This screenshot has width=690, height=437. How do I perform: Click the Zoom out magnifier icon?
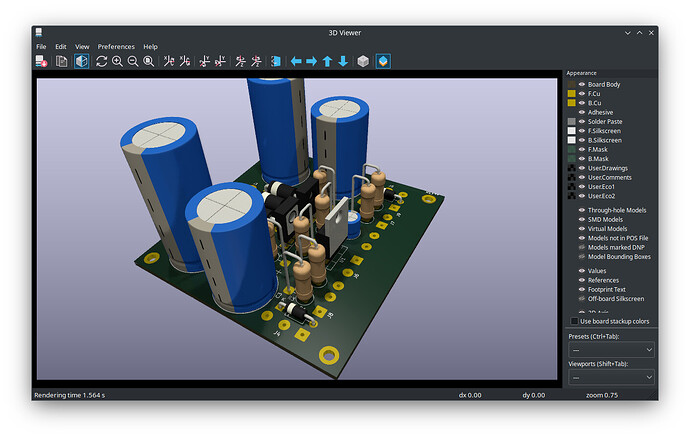pos(133,61)
